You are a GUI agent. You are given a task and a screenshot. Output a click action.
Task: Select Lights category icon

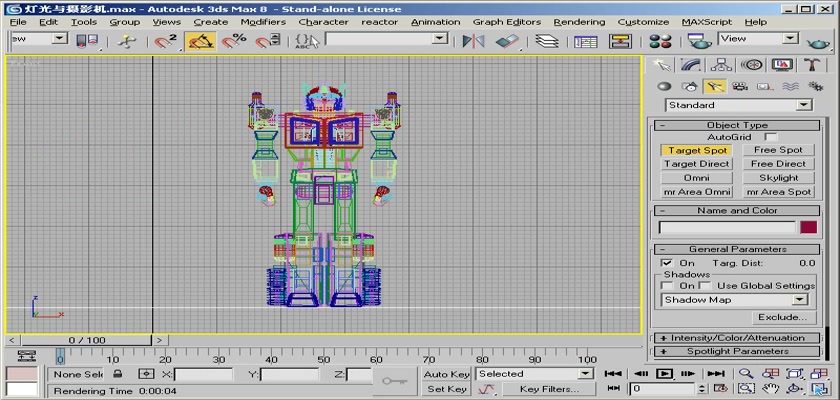tap(714, 86)
